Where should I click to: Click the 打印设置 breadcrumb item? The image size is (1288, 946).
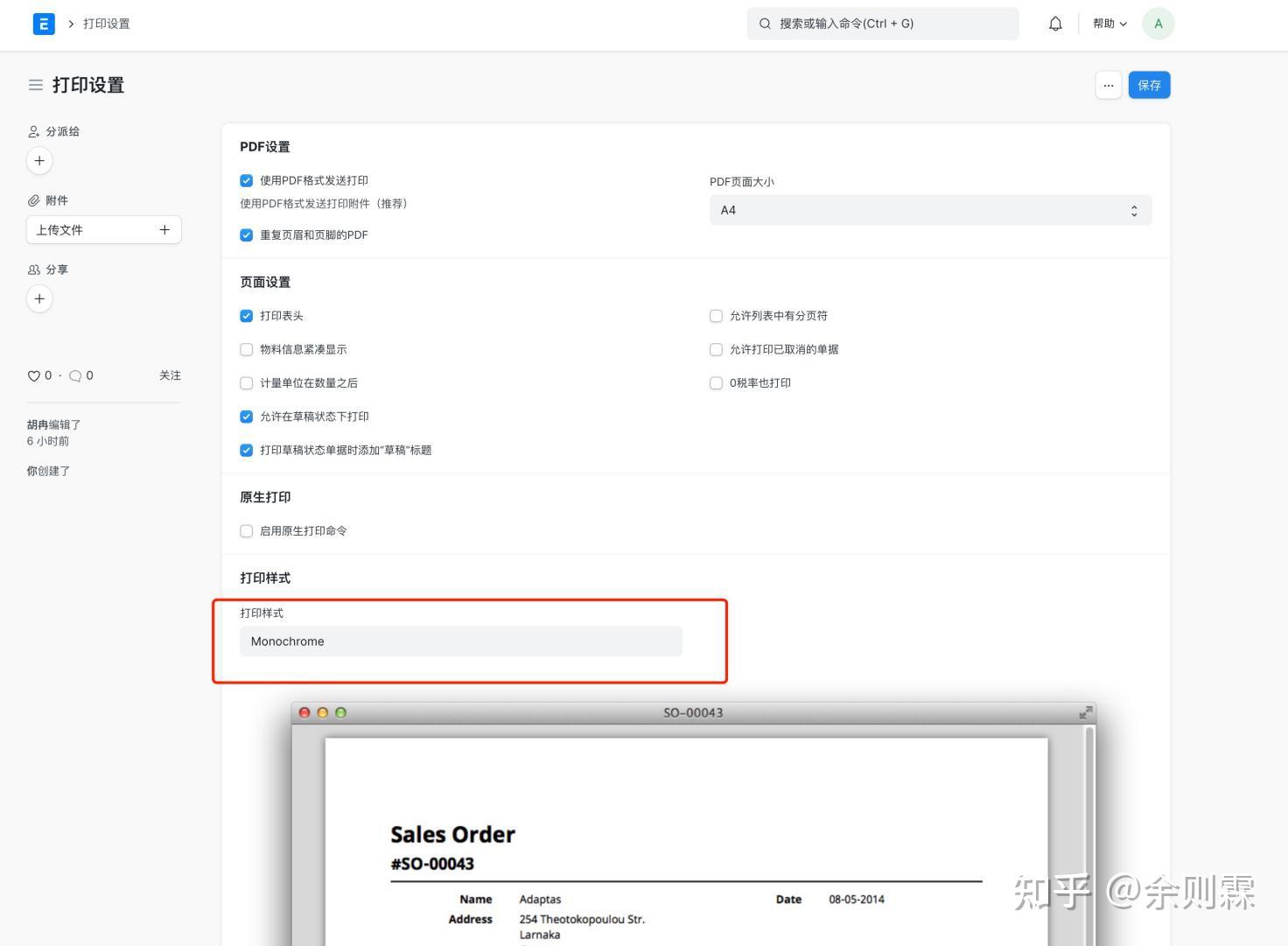[x=105, y=24]
